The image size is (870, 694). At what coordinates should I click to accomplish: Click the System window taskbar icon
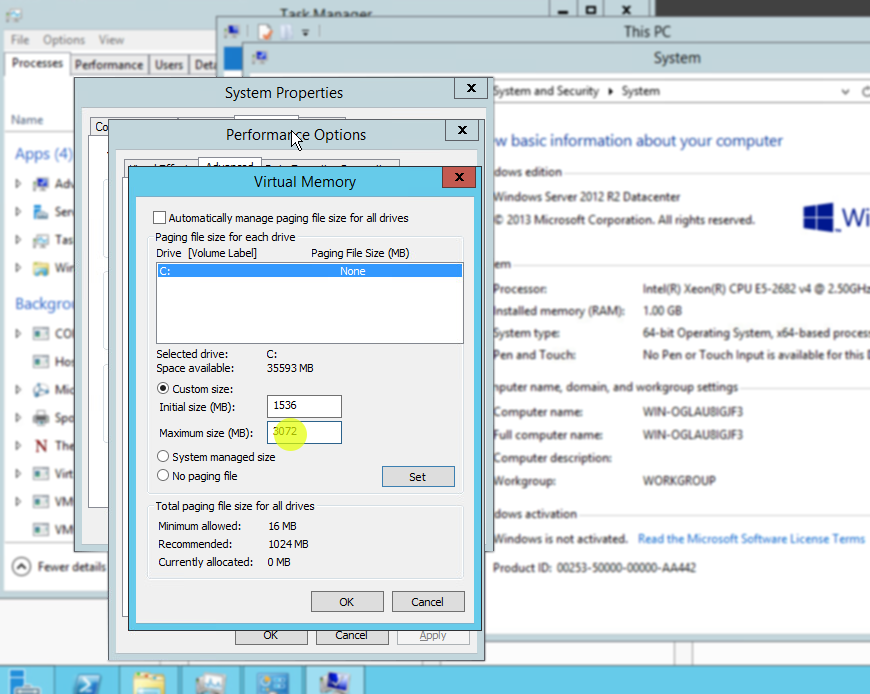point(334,682)
